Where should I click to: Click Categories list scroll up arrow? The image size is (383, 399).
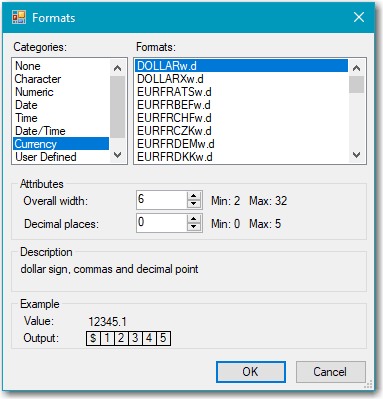pyautogui.click(x=117, y=68)
